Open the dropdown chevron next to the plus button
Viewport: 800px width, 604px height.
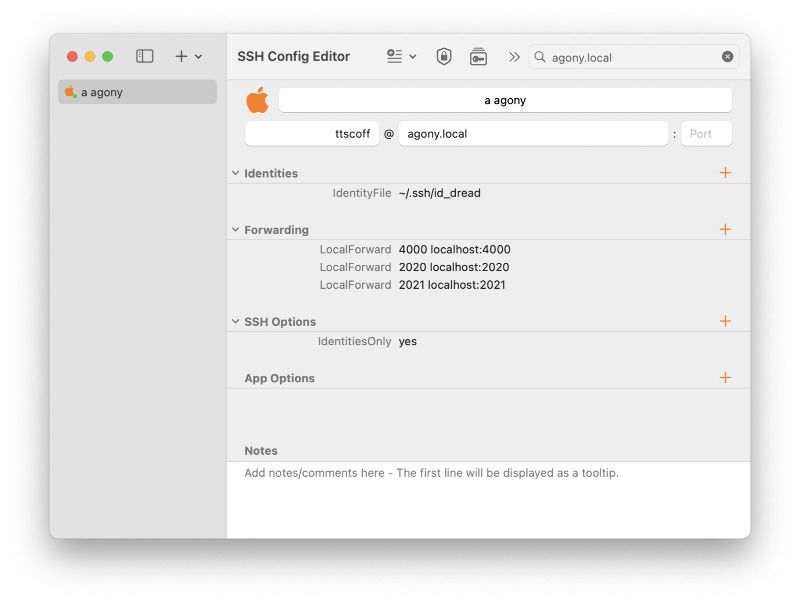coord(196,56)
